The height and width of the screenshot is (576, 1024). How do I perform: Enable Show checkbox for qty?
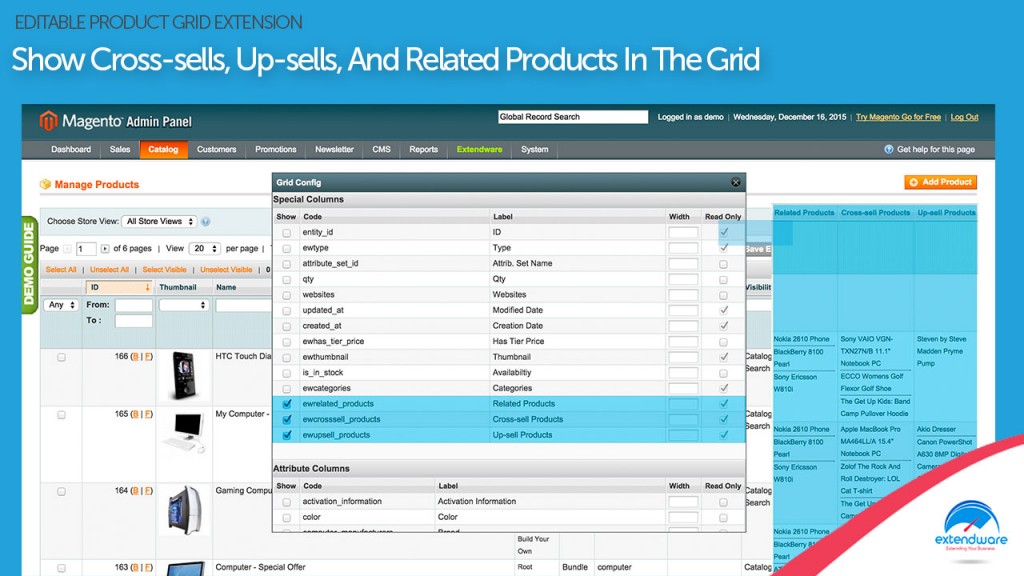click(287, 280)
